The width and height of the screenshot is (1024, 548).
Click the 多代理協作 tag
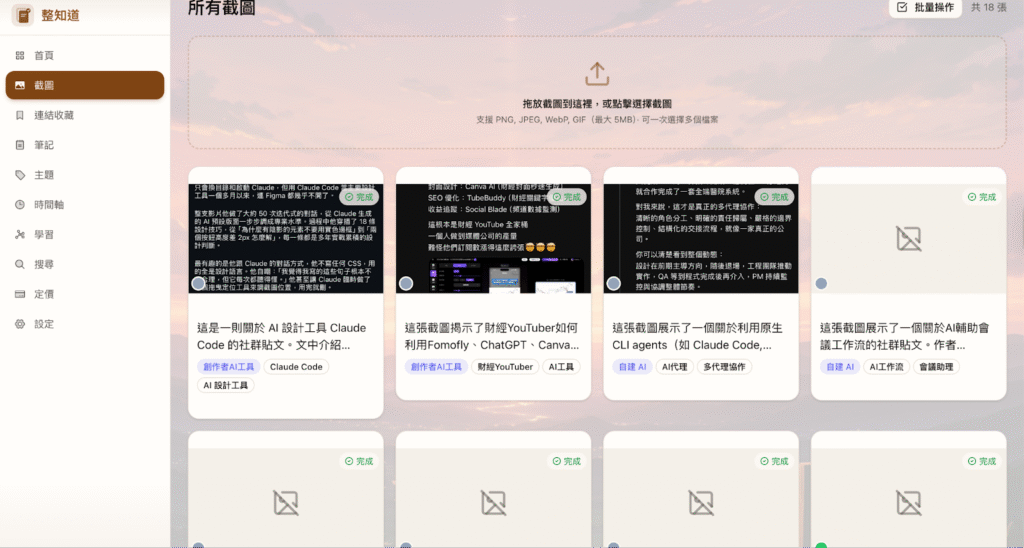[x=724, y=367]
